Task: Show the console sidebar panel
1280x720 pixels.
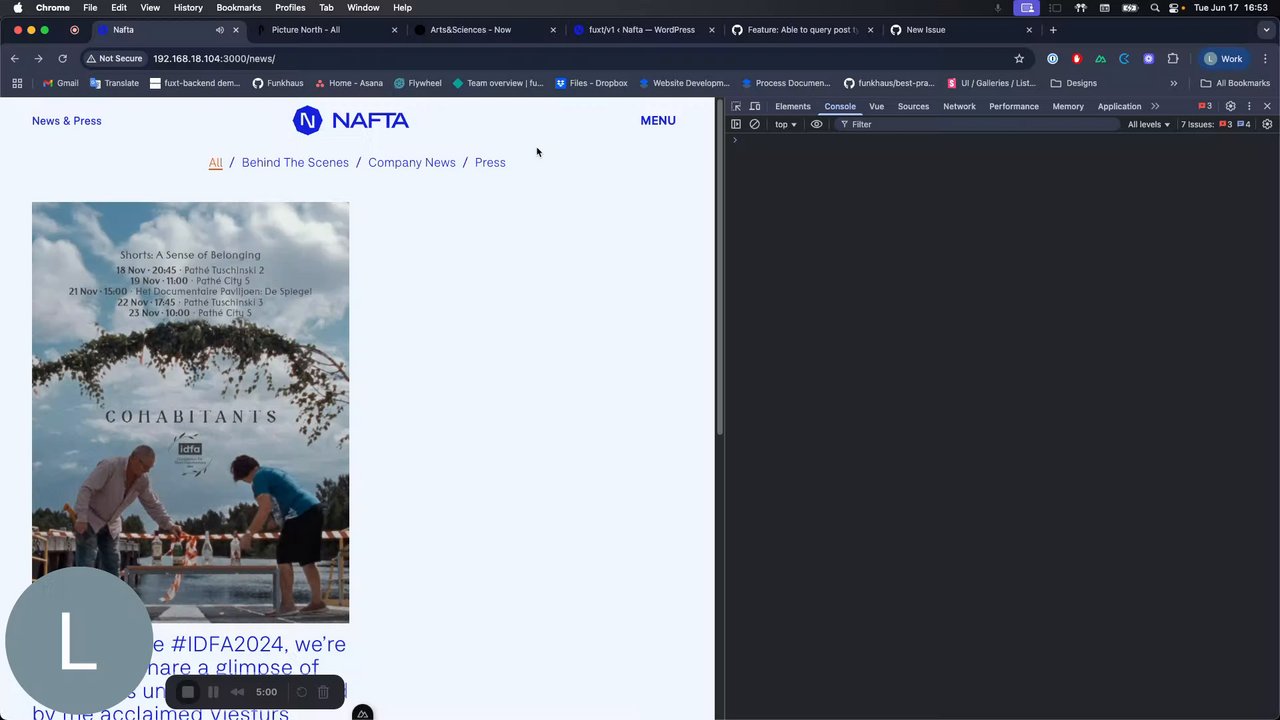Action: tap(736, 124)
